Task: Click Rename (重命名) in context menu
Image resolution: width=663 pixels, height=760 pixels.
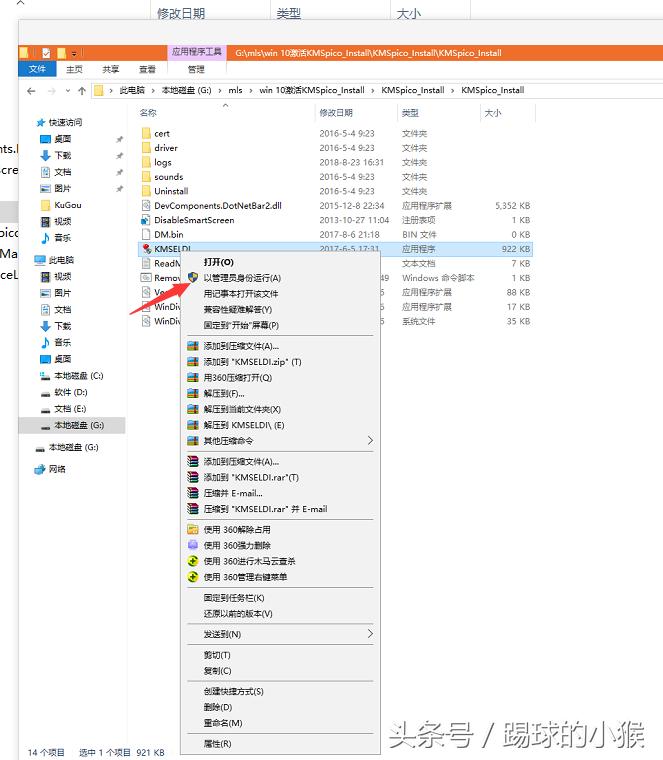Action: coord(223,723)
